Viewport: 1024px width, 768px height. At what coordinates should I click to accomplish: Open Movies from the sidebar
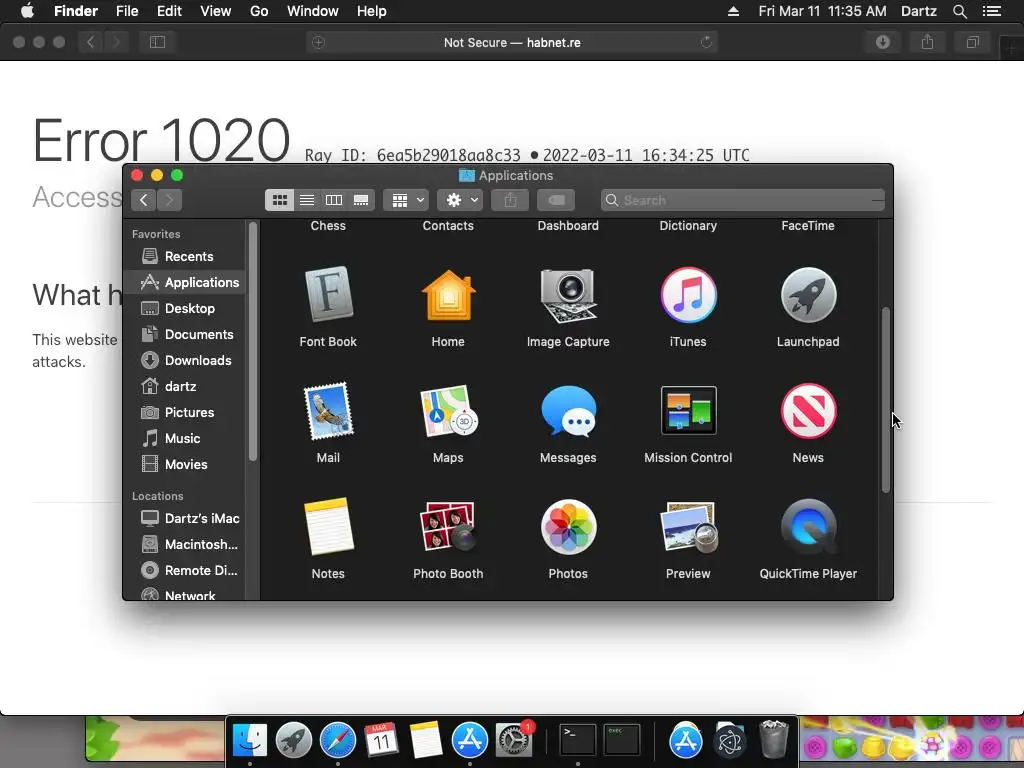click(x=184, y=464)
